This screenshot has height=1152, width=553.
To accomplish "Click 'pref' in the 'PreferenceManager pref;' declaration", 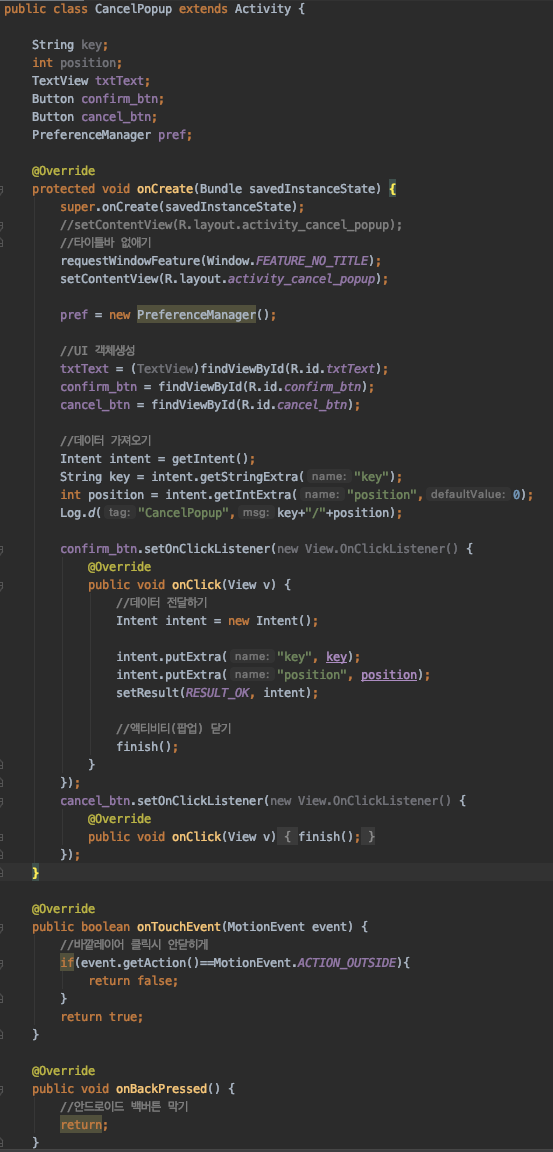I will tap(173, 135).
